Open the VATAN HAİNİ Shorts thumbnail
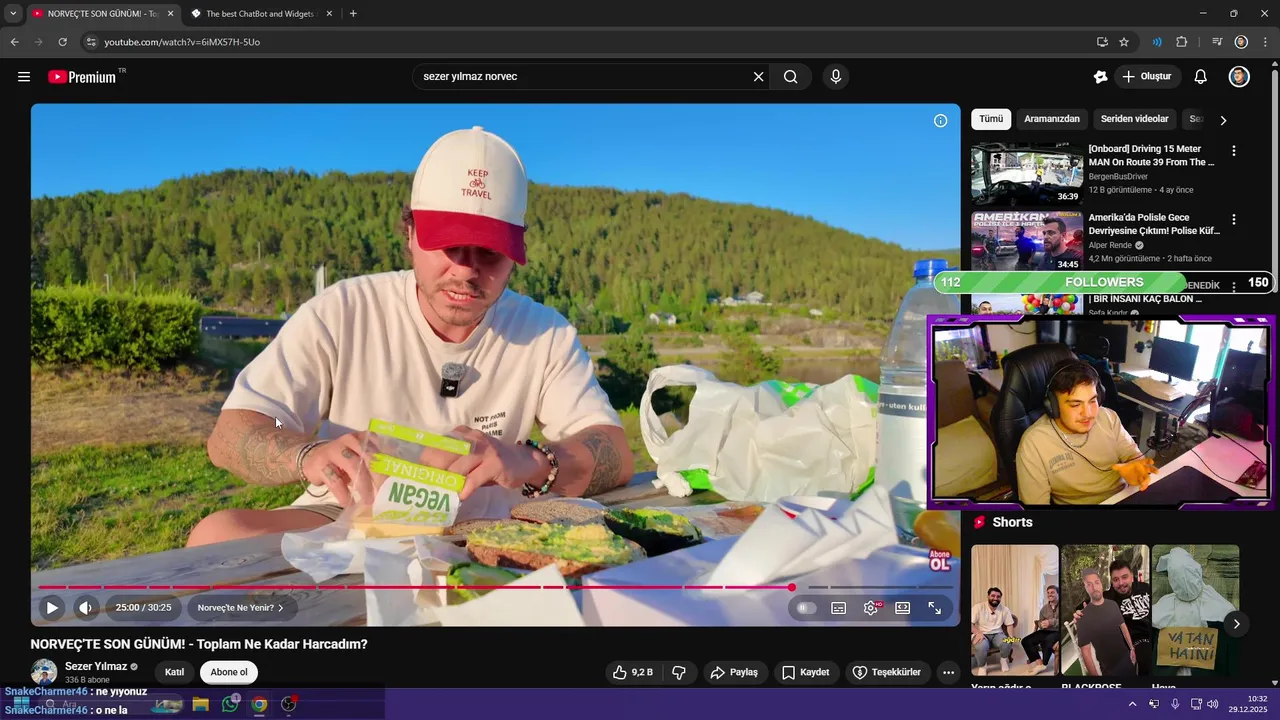The height and width of the screenshot is (720, 1280). pos(1195,610)
